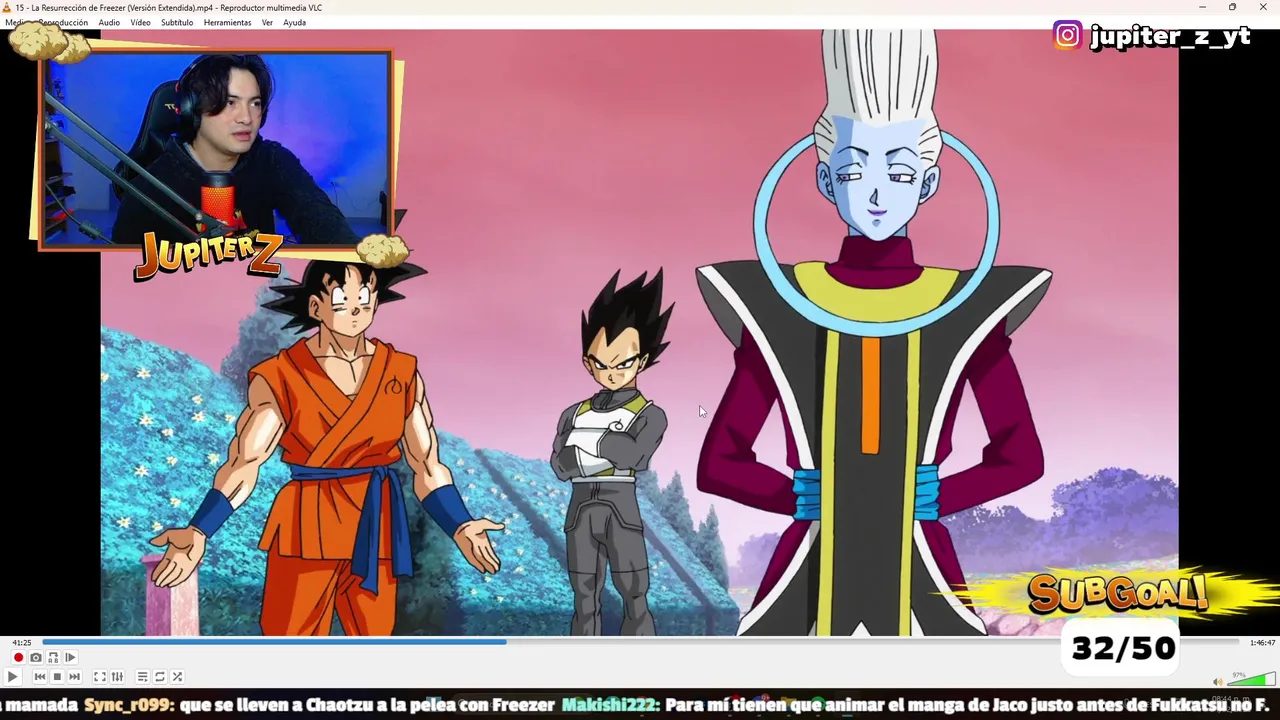
Task: Toggle loop repeat mode
Action: (159, 677)
